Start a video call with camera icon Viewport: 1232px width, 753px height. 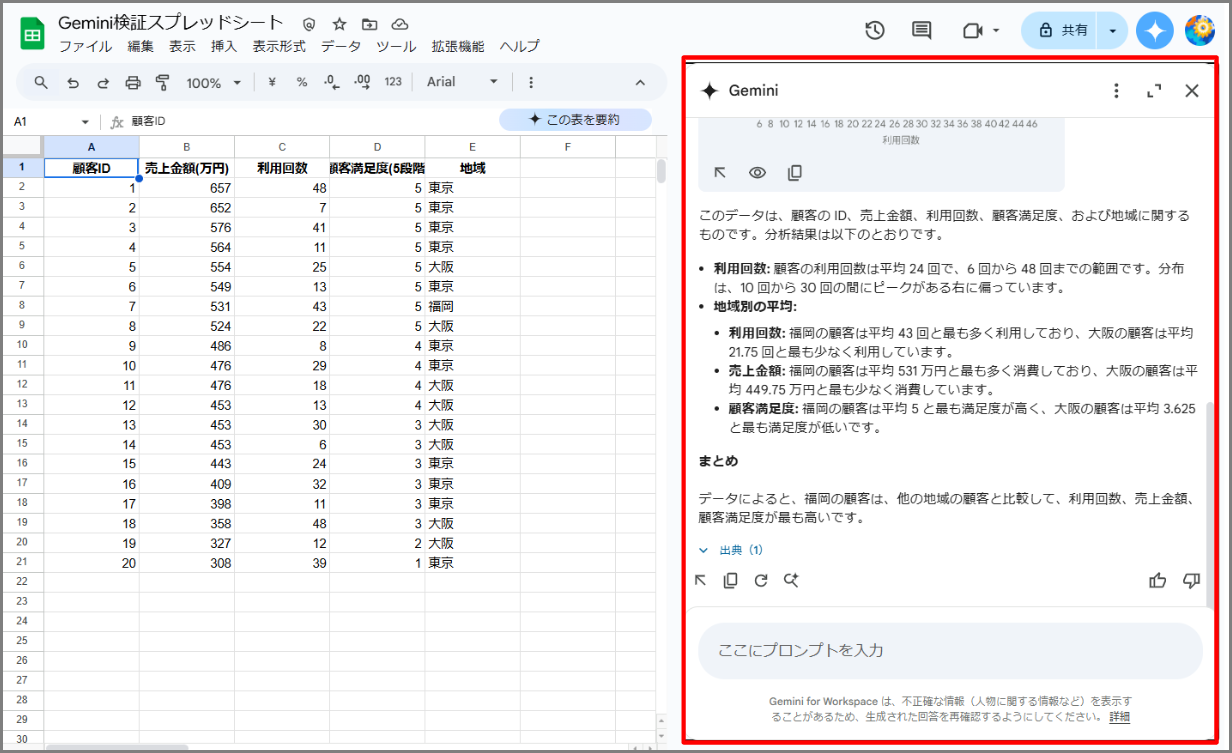pyautogui.click(x=972, y=31)
